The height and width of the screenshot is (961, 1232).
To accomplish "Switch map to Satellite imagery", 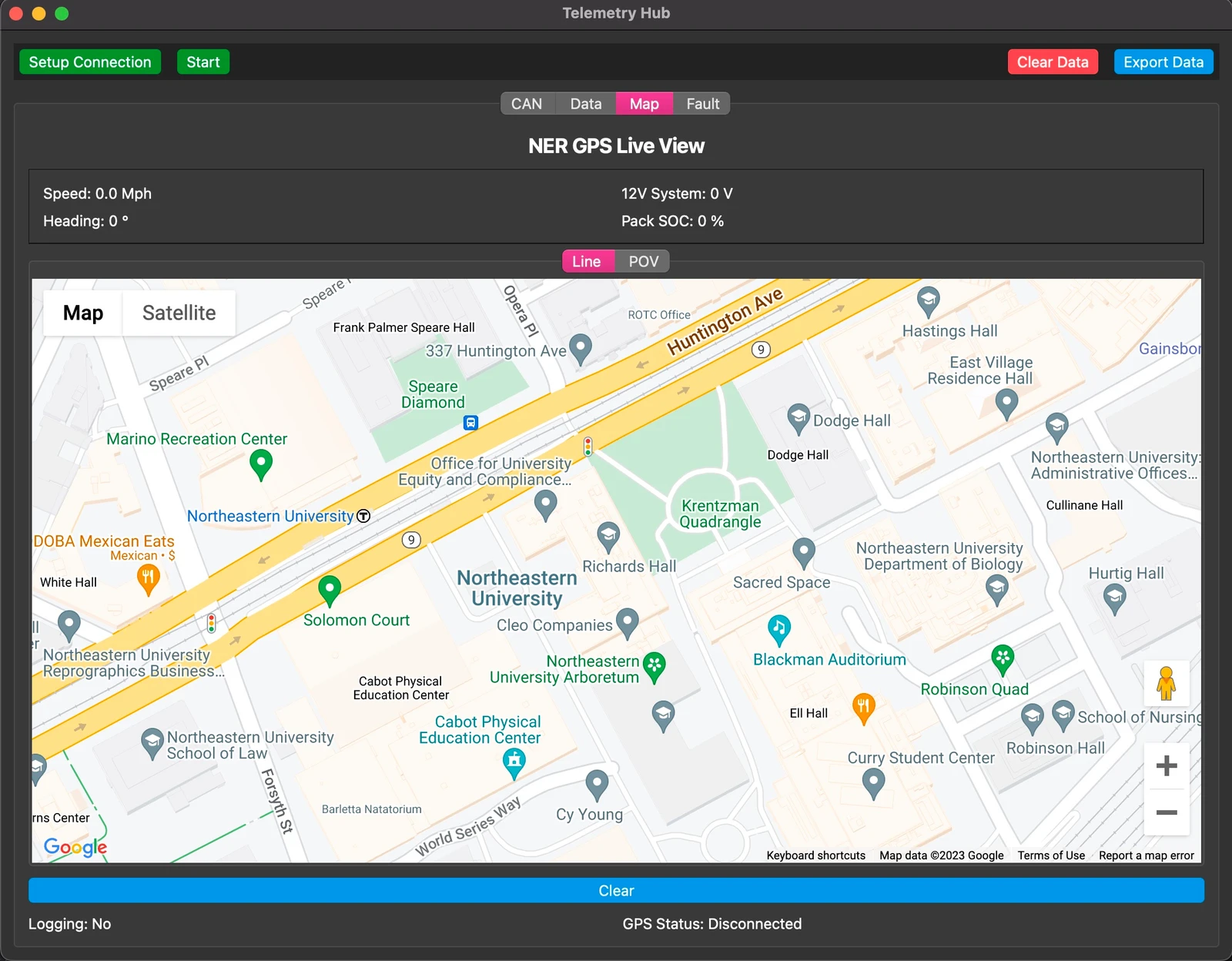I will click(x=179, y=313).
